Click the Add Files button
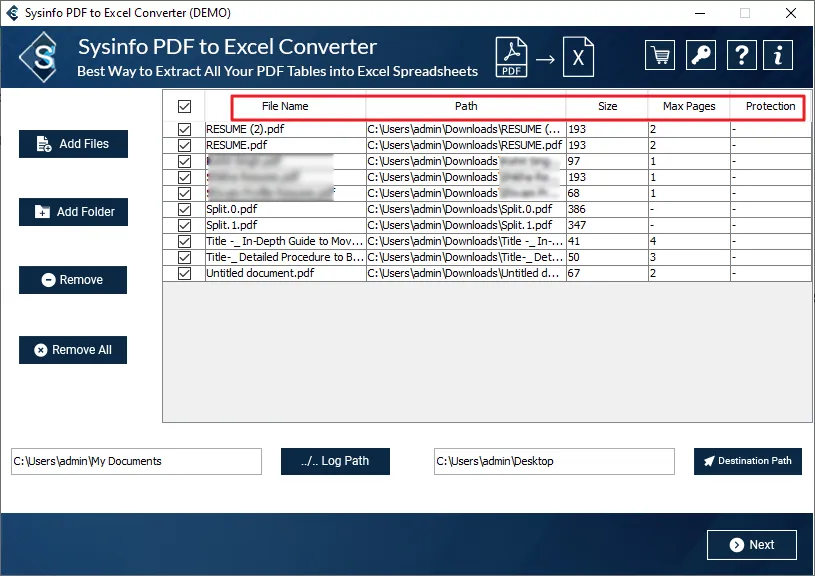This screenshot has height=576, width=815. click(73, 144)
